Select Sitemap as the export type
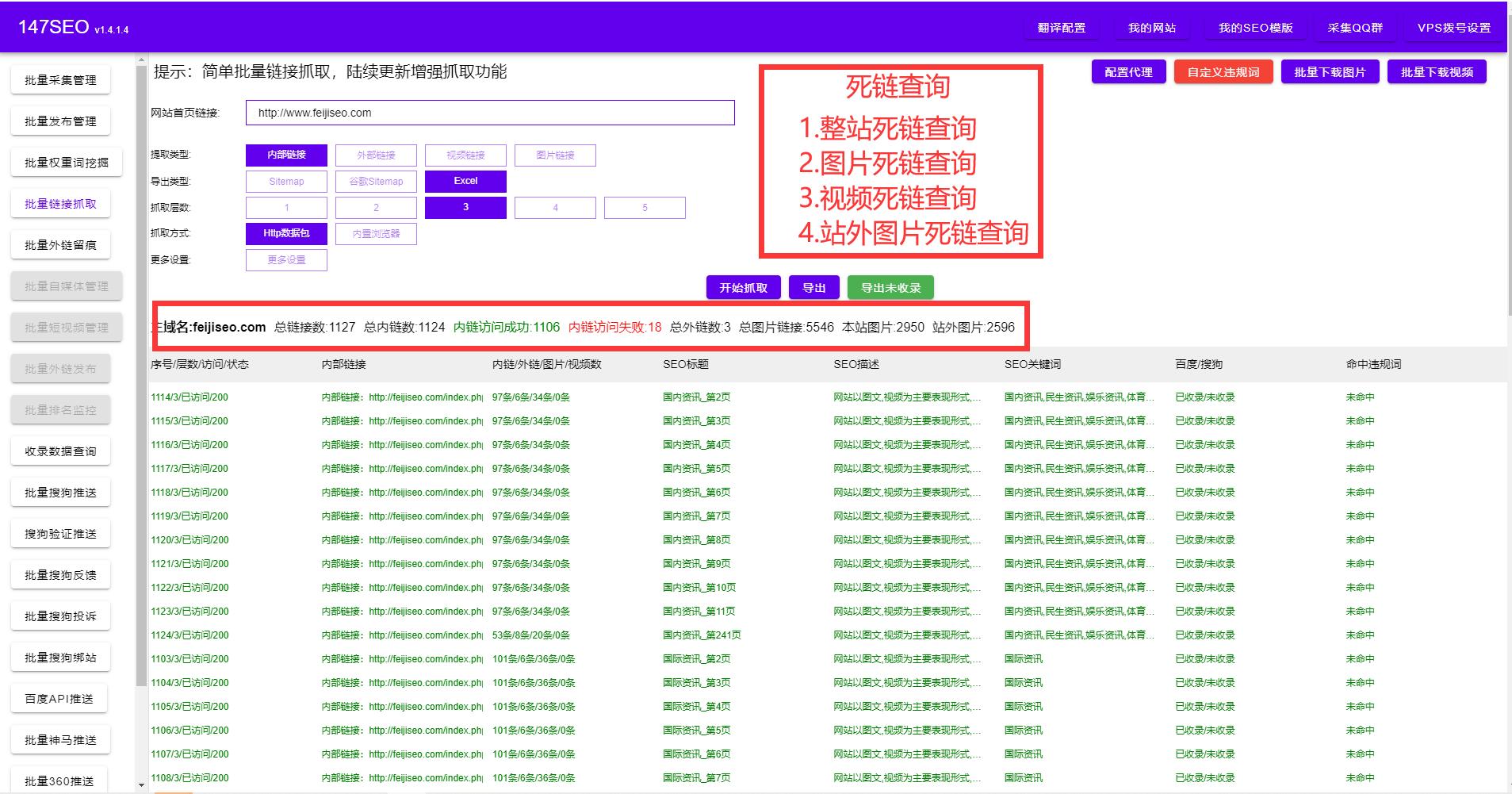 pyautogui.click(x=286, y=181)
